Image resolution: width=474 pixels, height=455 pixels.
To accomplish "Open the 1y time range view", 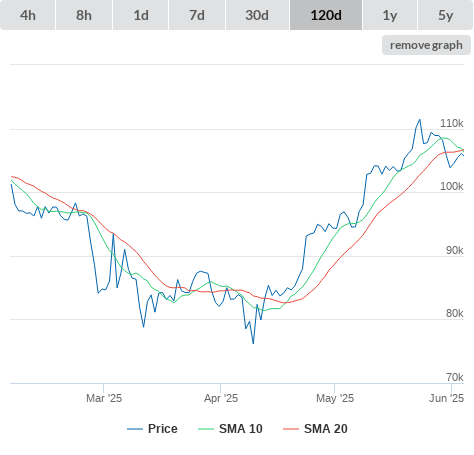I will 390,15.
